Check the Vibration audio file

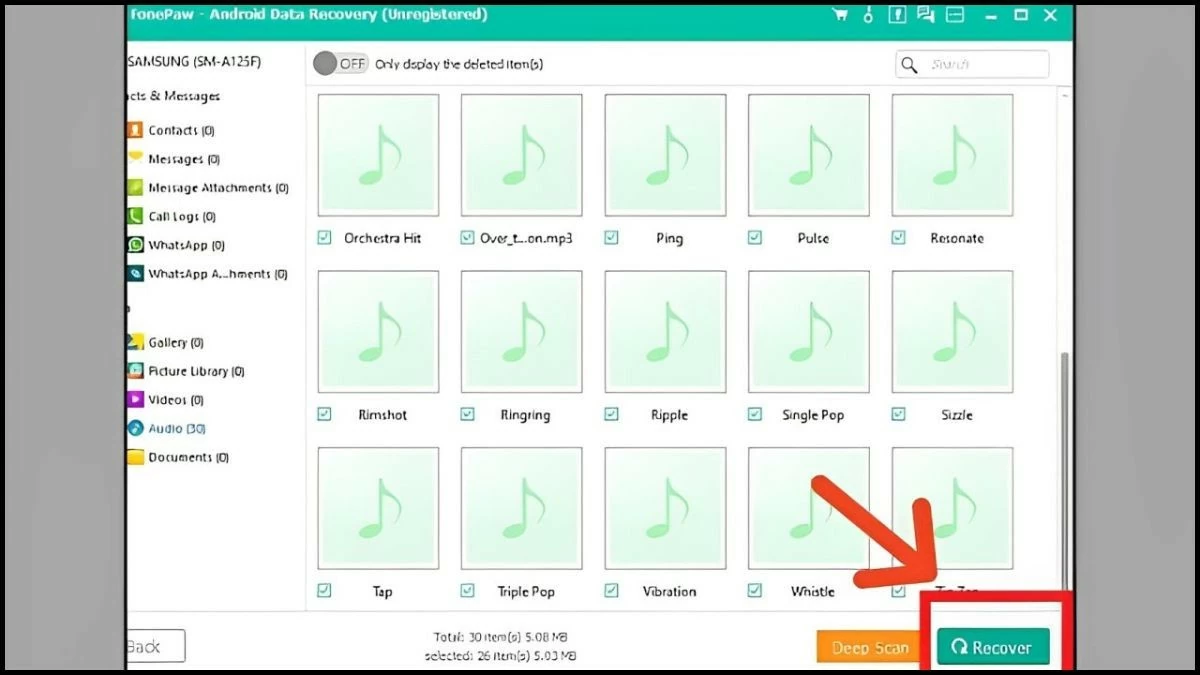pyautogui.click(x=611, y=591)
